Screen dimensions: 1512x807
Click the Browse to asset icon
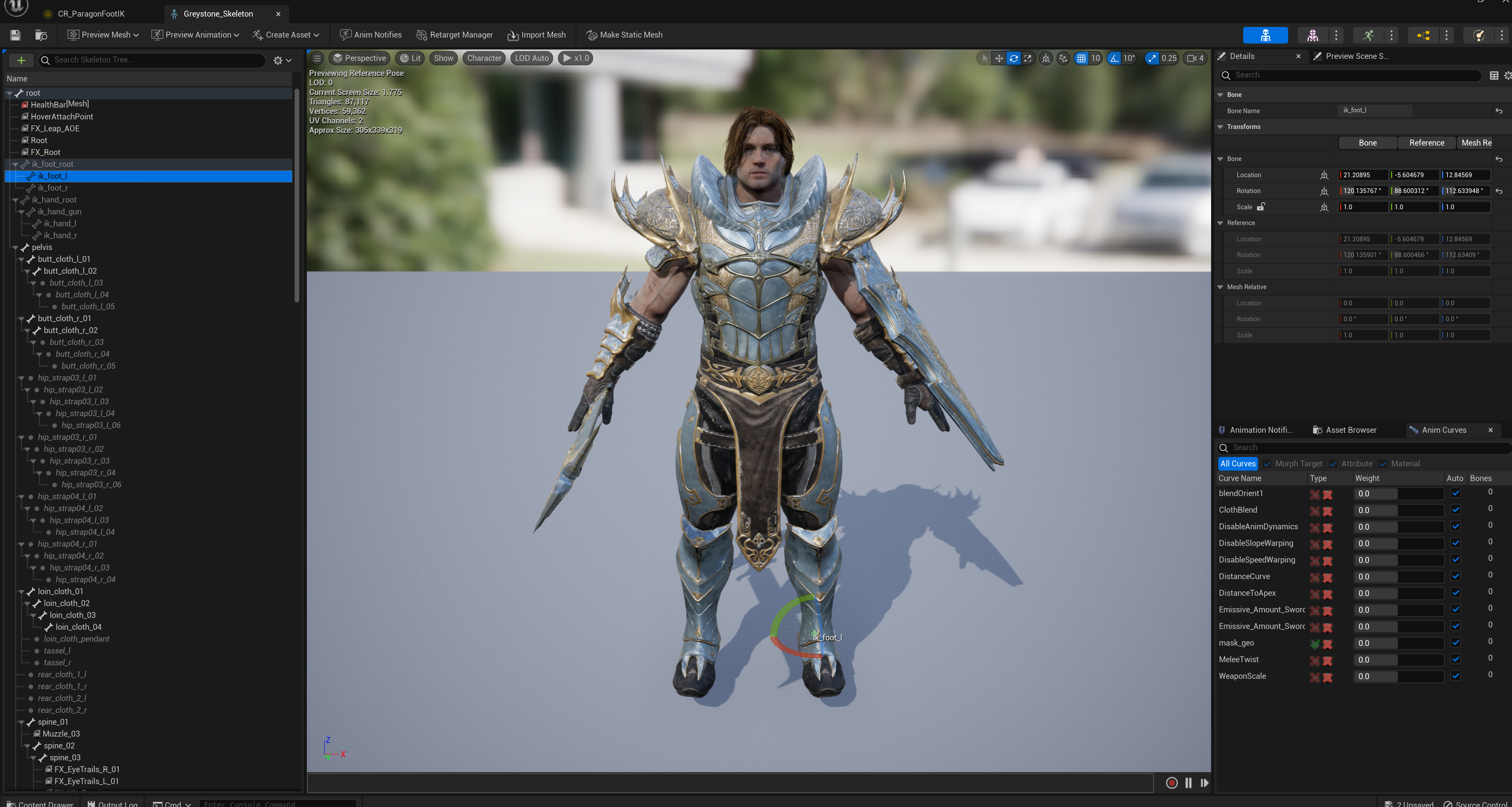click(x=41, y=35)
